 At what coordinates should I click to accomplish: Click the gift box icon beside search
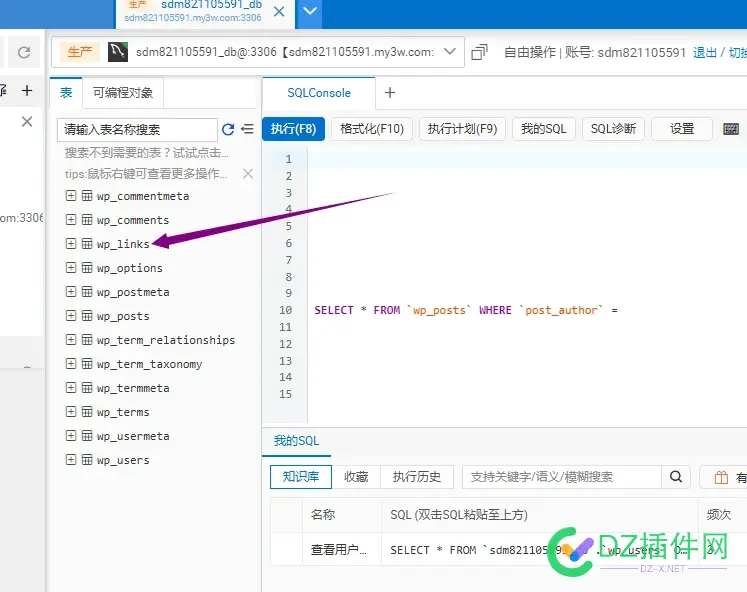point(721,477)
